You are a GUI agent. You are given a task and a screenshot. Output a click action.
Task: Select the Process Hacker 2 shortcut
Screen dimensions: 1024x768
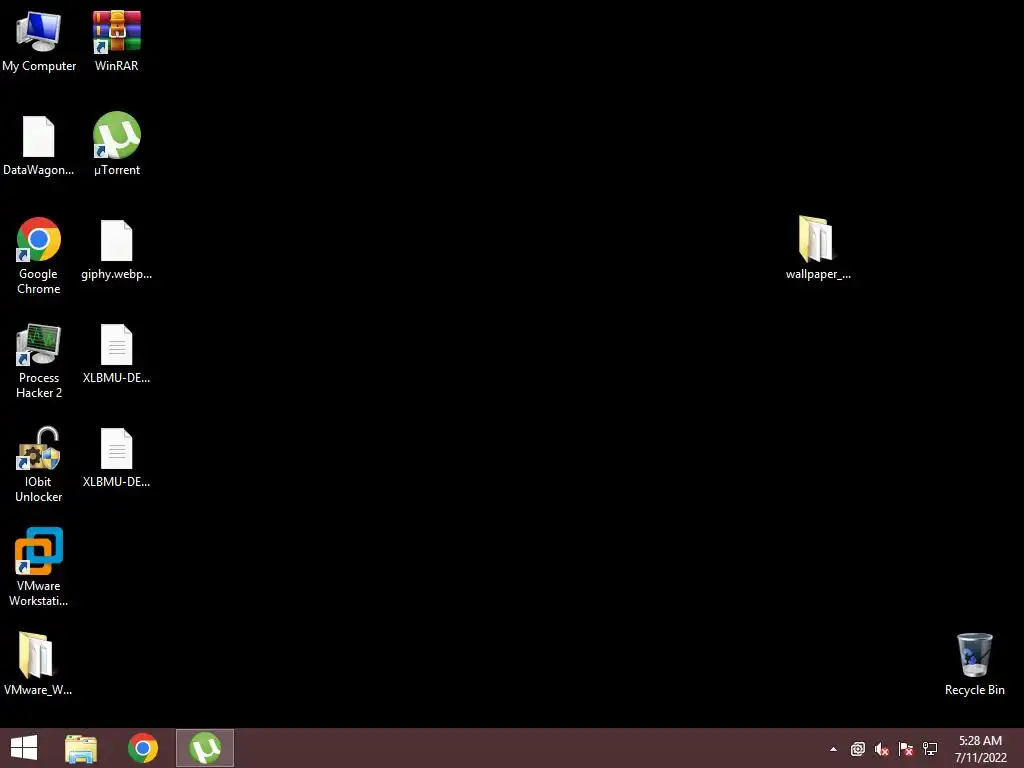click(39, 360)
